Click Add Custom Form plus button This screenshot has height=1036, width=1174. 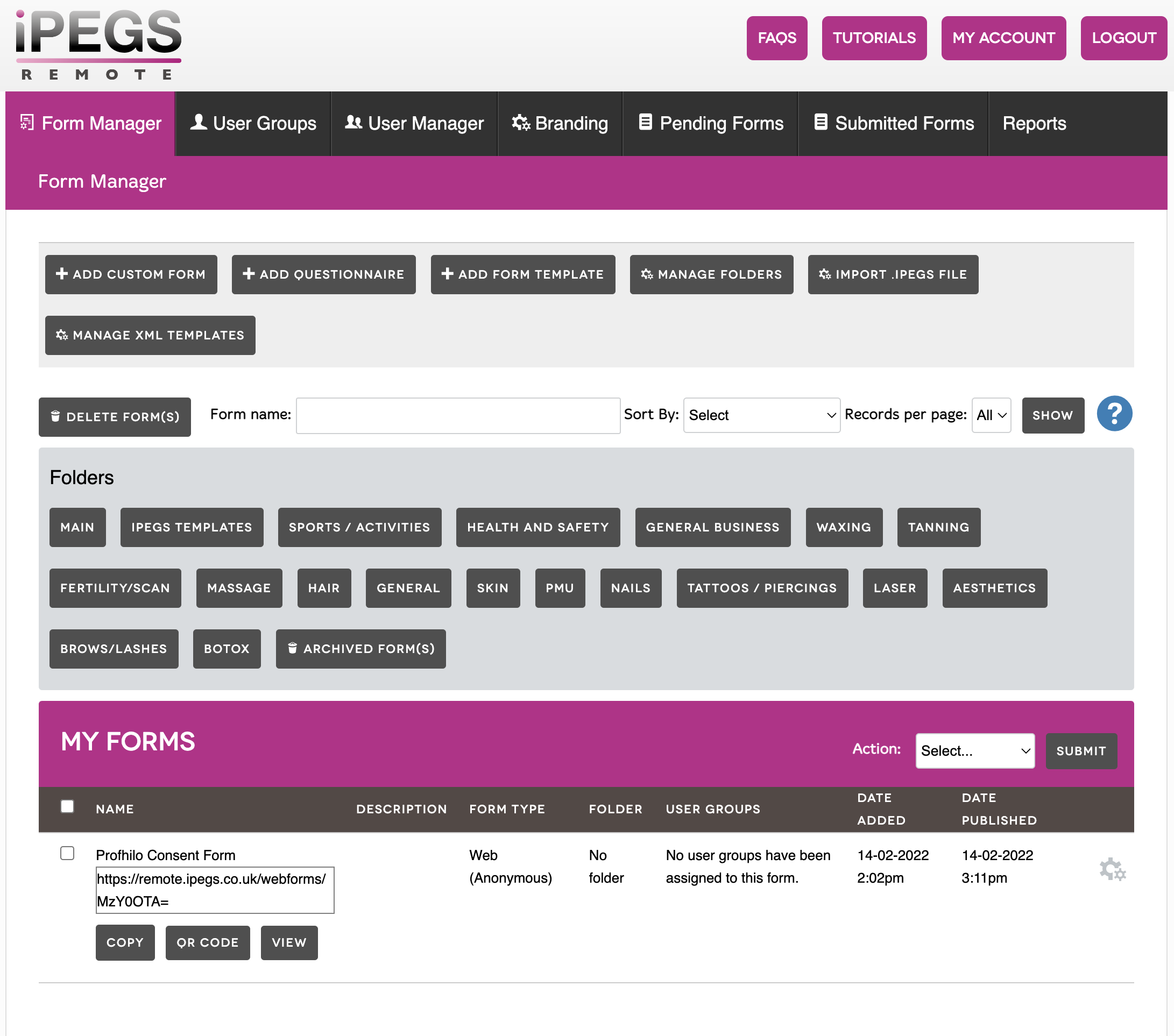[131, 274]
